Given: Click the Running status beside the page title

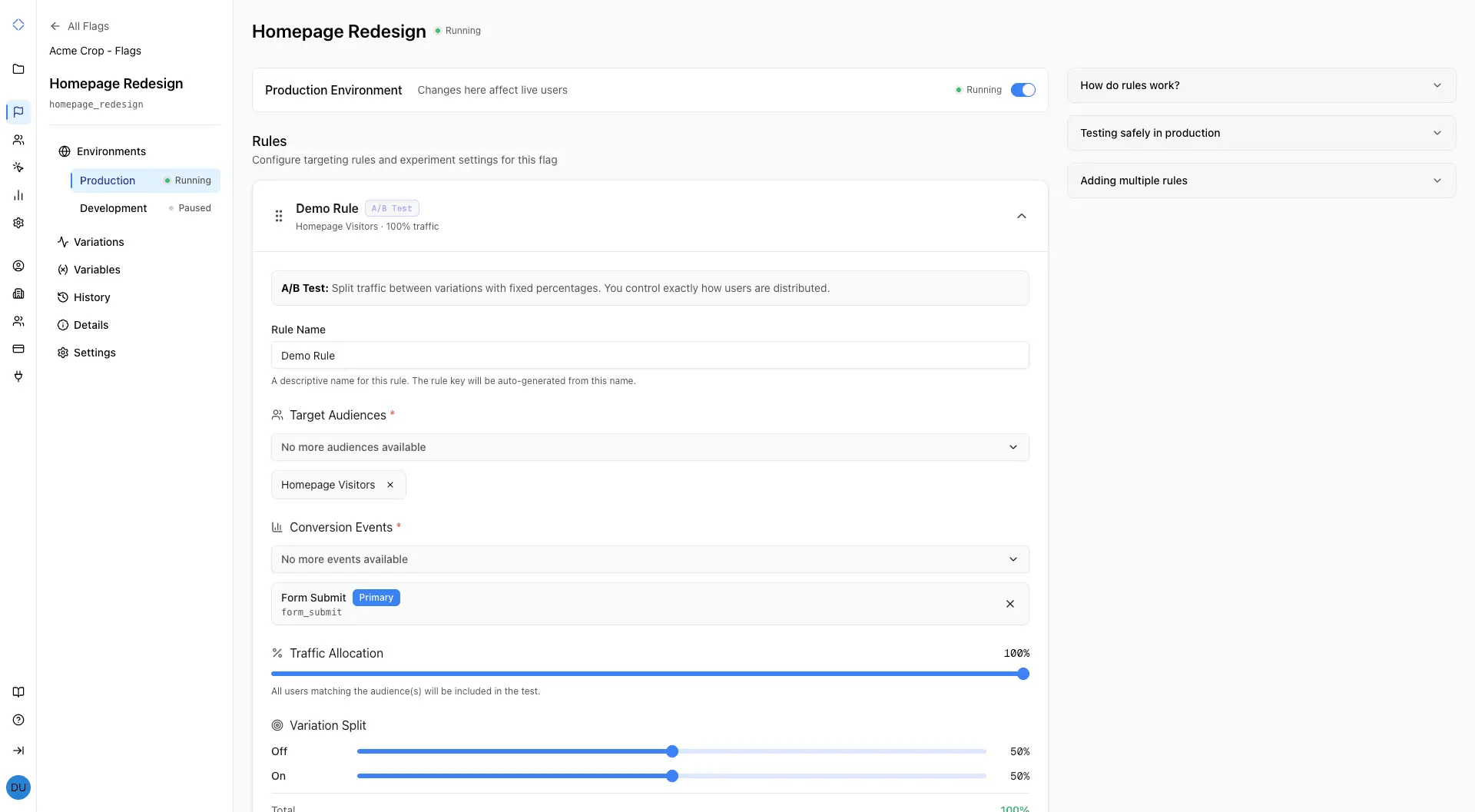Looking at the screenshot, I should pyautogui.click(x=458, y=31).
